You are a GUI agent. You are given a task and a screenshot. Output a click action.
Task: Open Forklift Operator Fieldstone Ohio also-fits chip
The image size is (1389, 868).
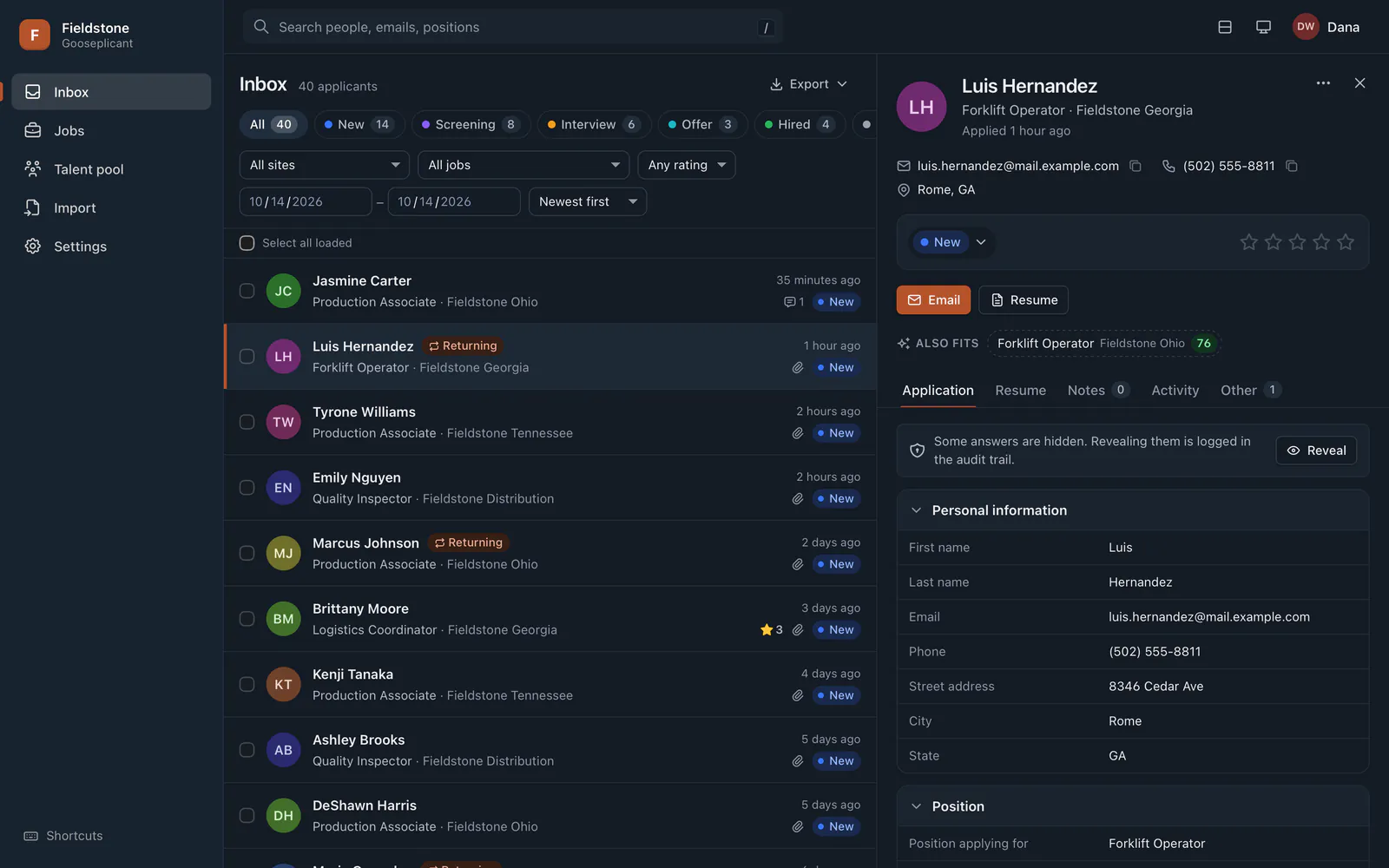[x=1103, y=344]
